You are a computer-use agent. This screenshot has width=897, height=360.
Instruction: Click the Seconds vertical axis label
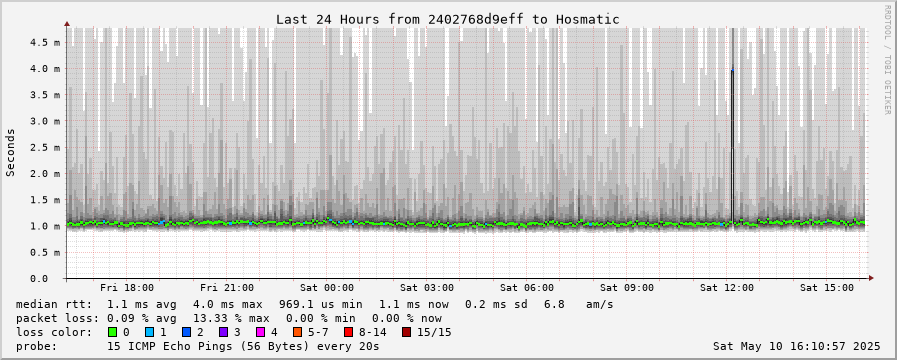pos(10,152)
